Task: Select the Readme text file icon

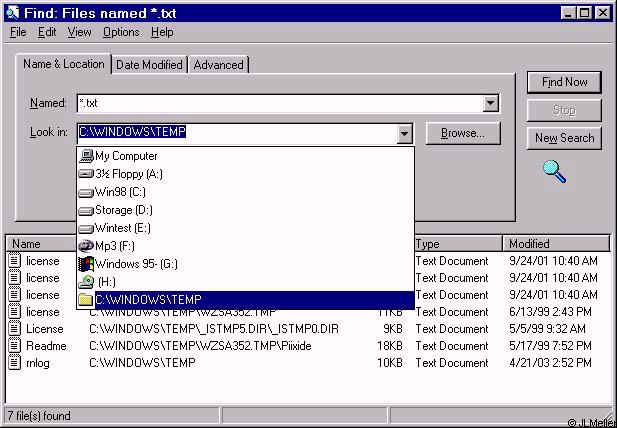Action: [15, 345]
